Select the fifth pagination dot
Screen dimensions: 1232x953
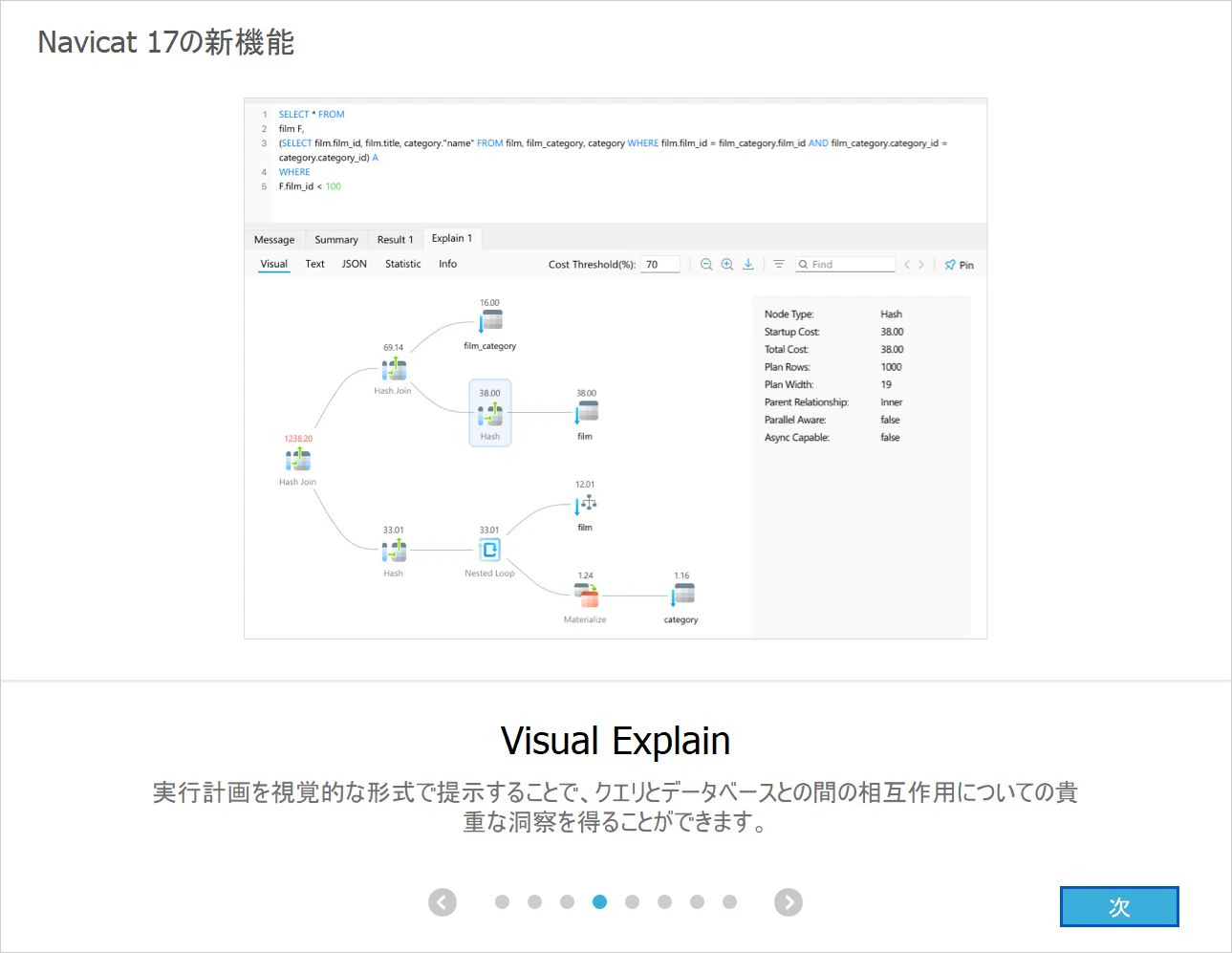click(633, 901)
